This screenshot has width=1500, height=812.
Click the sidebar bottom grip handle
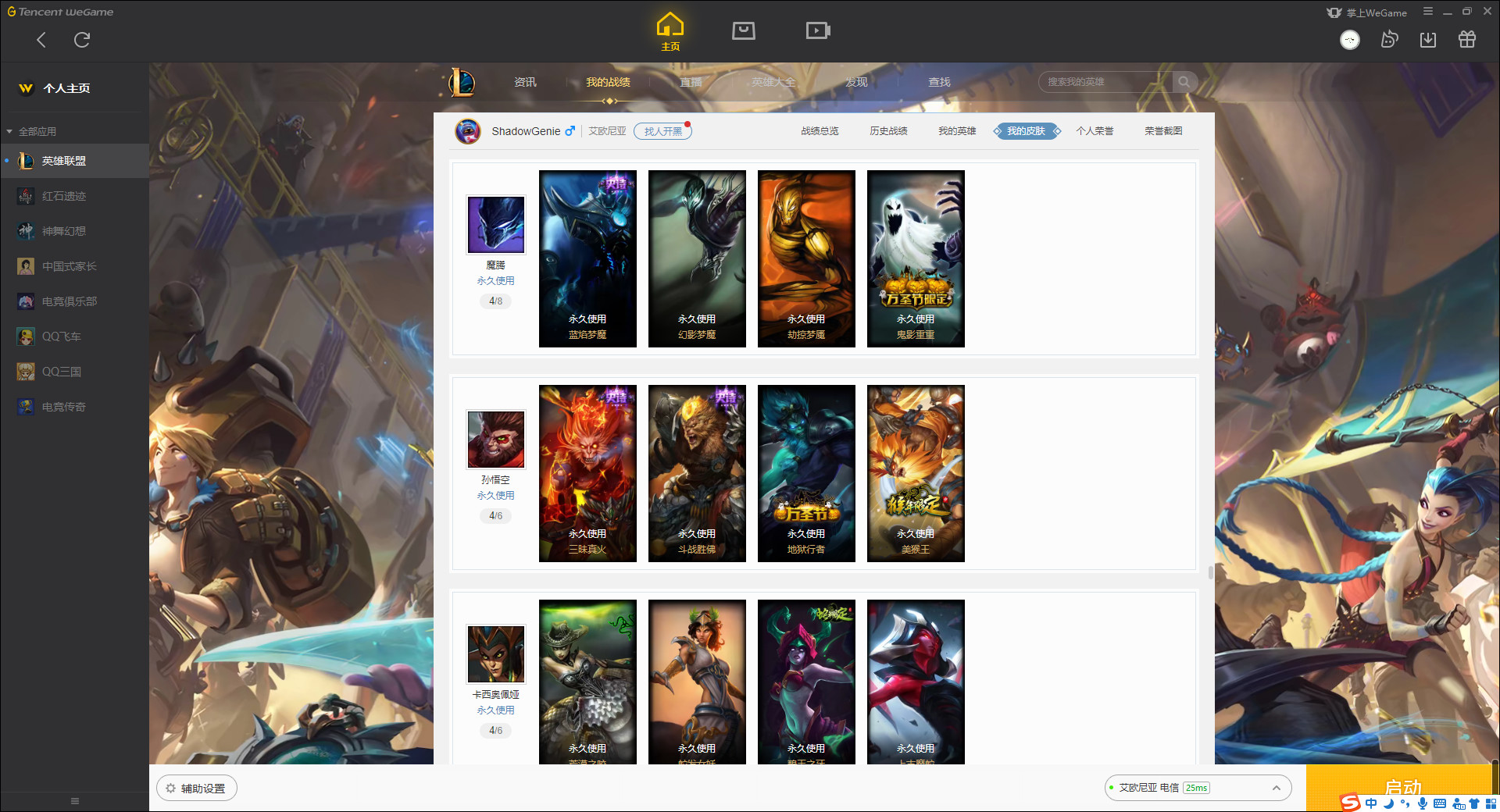click(75, 801)
